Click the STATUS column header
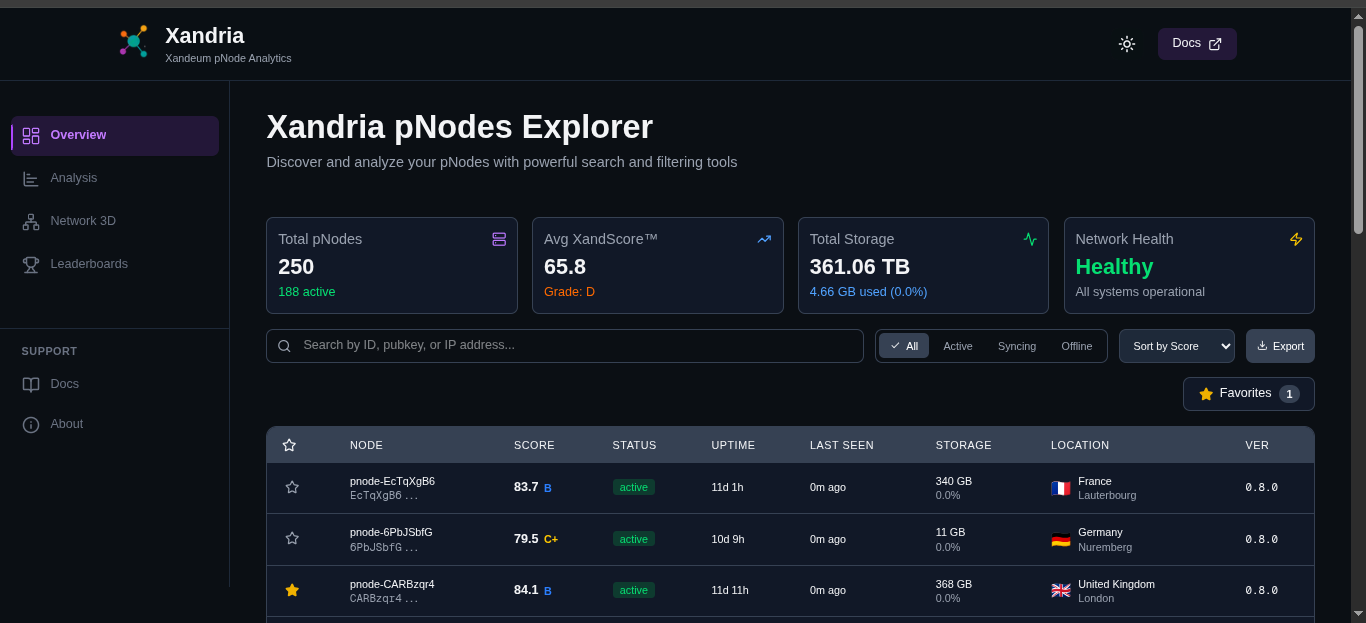 click(635, 445)
